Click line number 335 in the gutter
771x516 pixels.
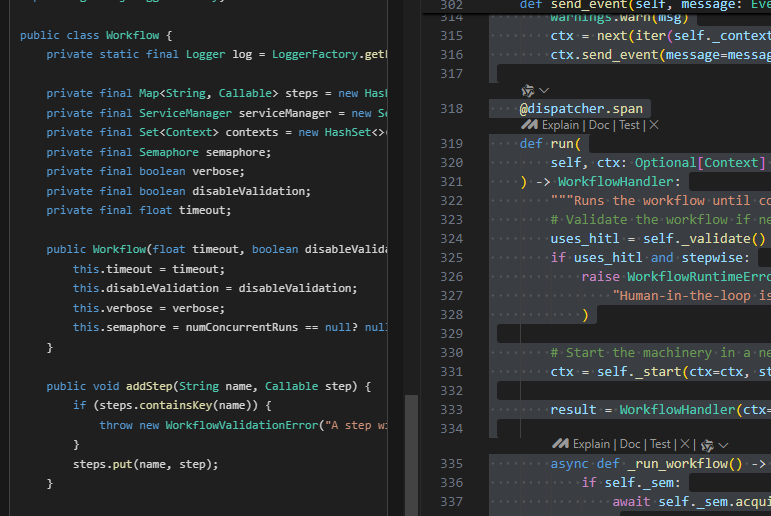coord(451,463)
